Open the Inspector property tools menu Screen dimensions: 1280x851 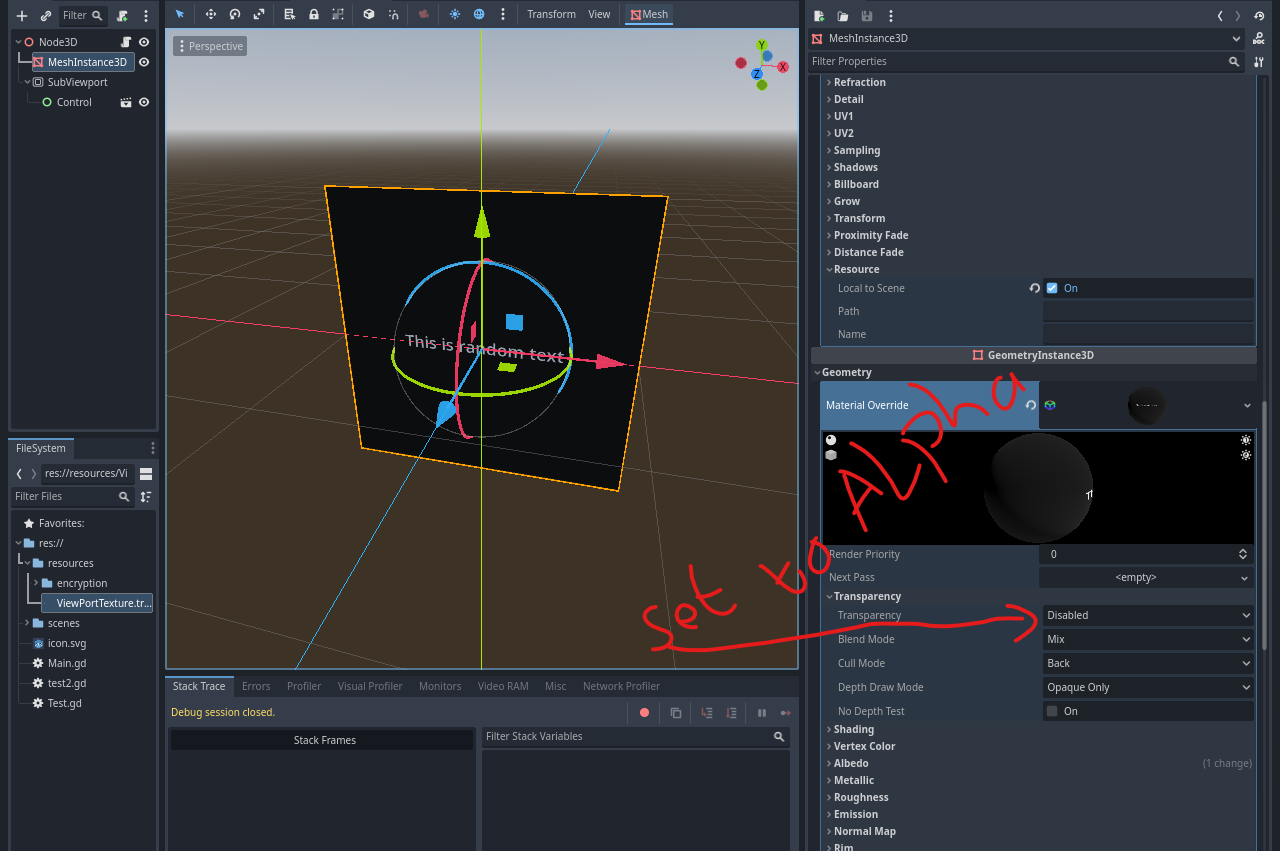click(1259, 62)
